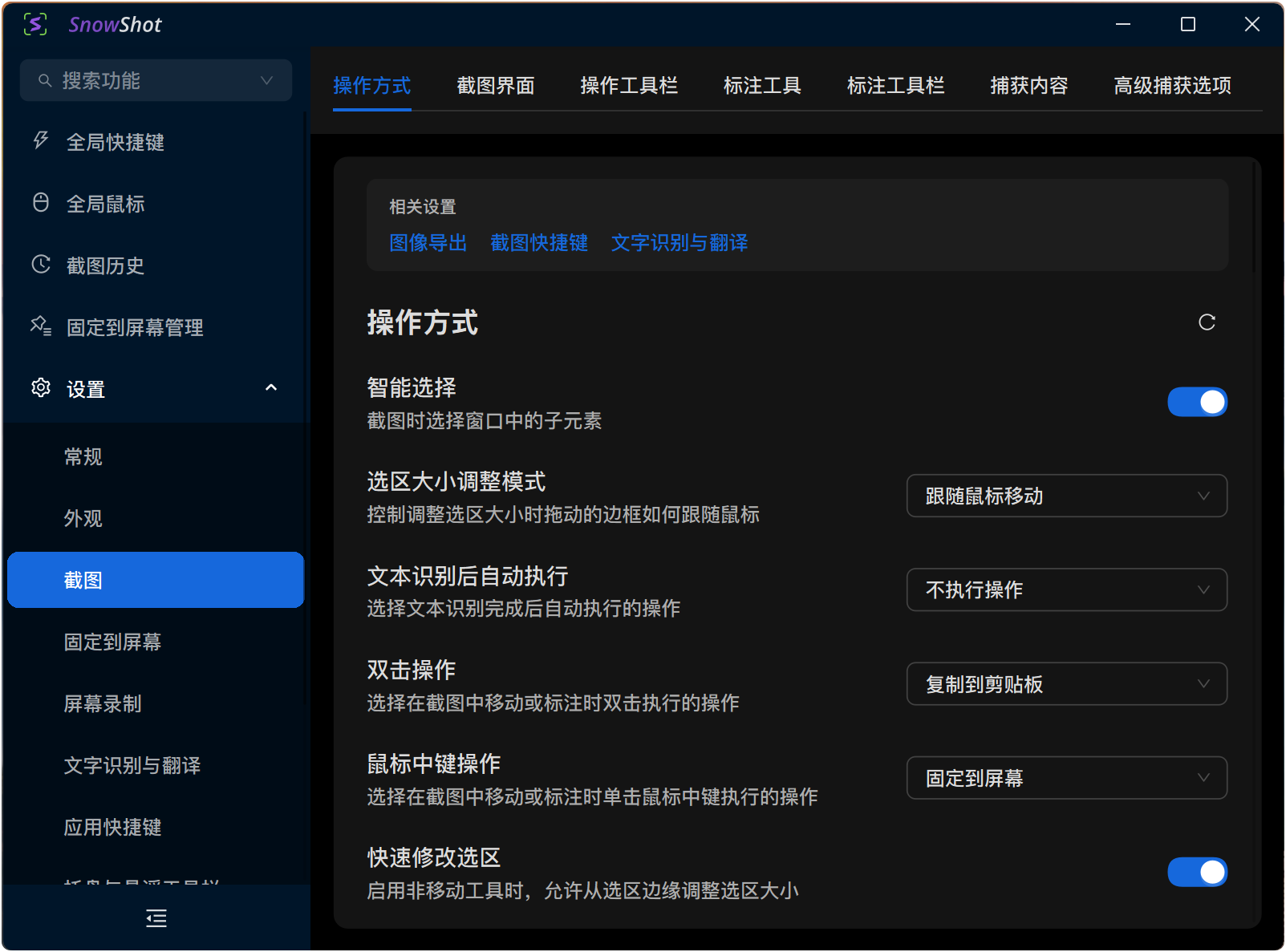Click the lightning icon for 全局快捷键
The height and width of the screenshot is (952, 1286).
(x=41, y=141)
